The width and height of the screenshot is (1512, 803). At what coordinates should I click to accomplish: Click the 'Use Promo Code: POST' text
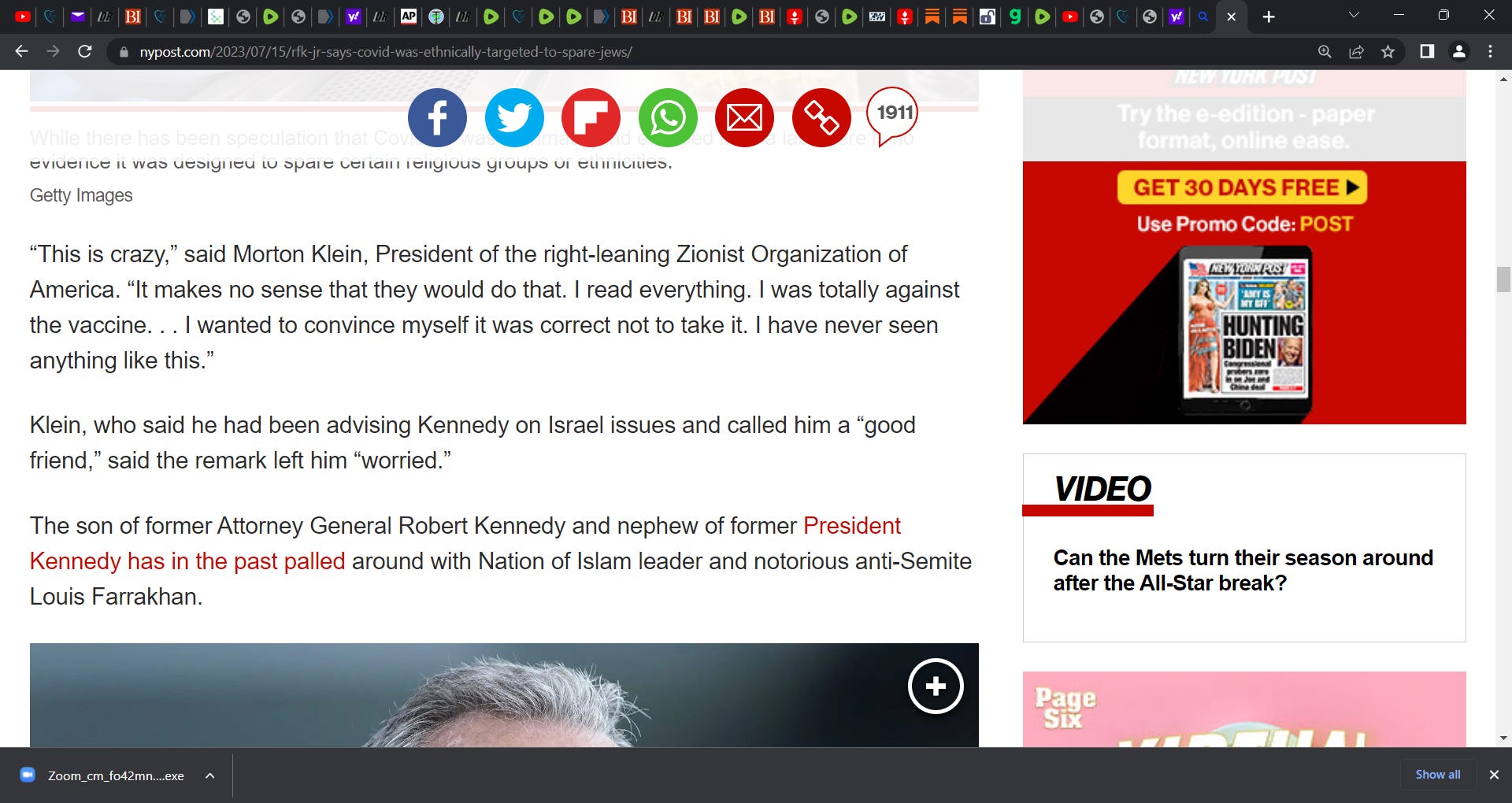tap(1244, 224)
